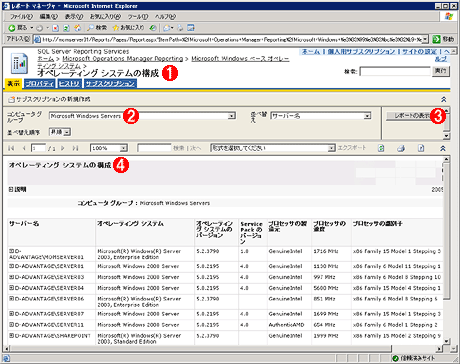460x364 pixels.
Task: Switch to the プロパティ tab
Action: point(40,84)
